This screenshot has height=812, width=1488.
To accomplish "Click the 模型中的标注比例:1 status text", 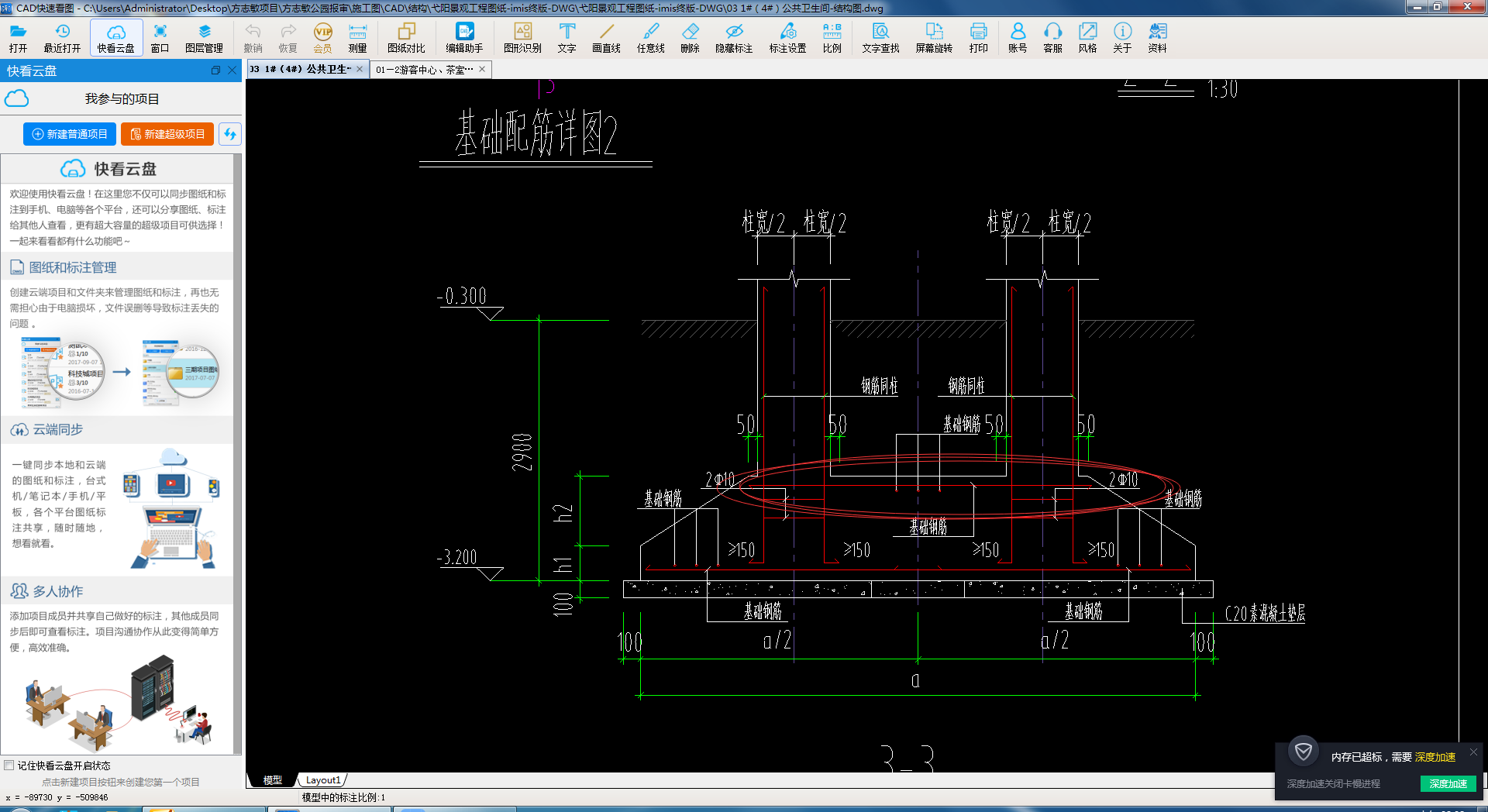I will click(343, 797).
